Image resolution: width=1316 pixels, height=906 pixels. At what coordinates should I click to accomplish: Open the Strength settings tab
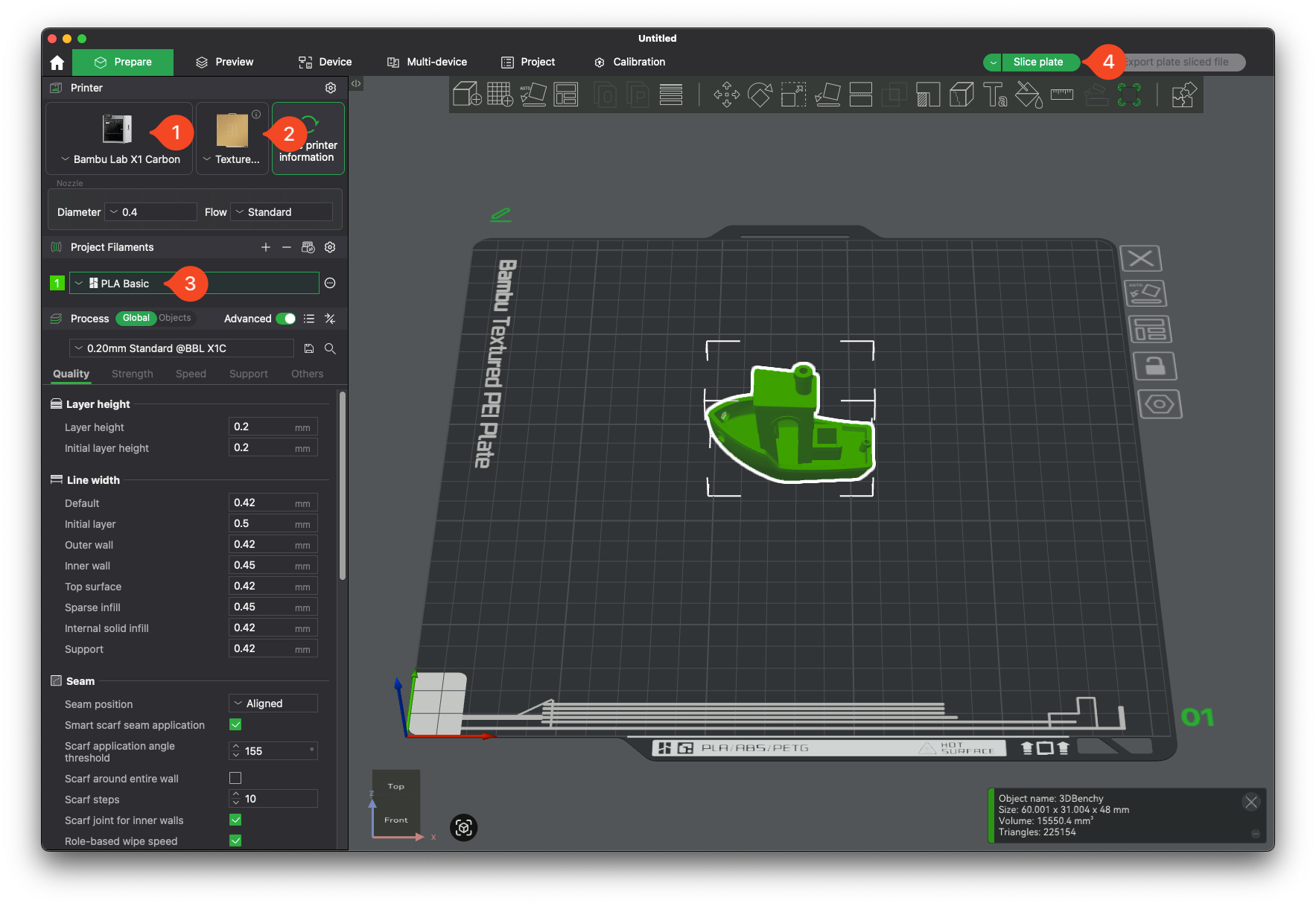(x=132, y=374)
